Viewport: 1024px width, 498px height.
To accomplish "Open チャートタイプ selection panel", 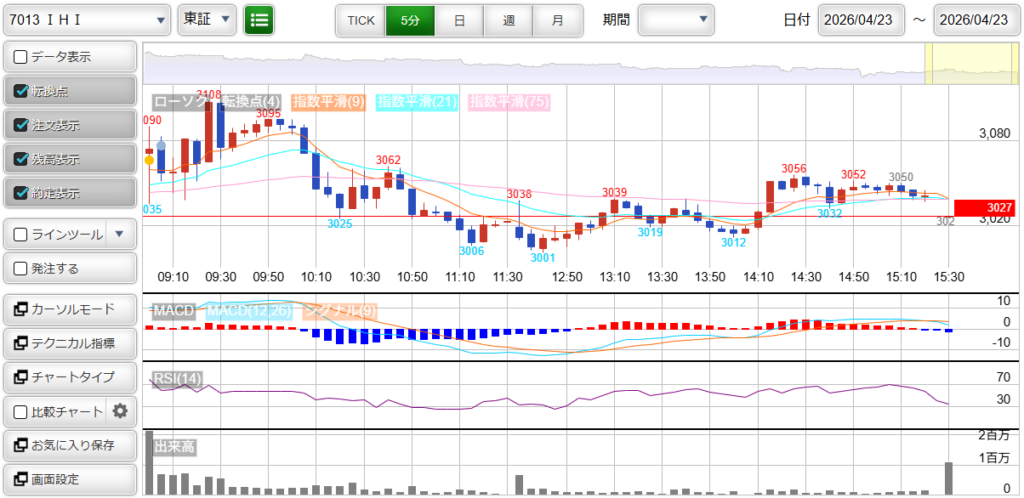I will click(70, 377).
